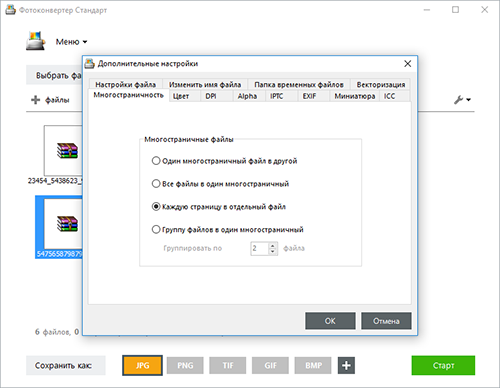This screenshot has width=500, height=388.
Task: Add another format with the plus button
Action: click(346, 365)
